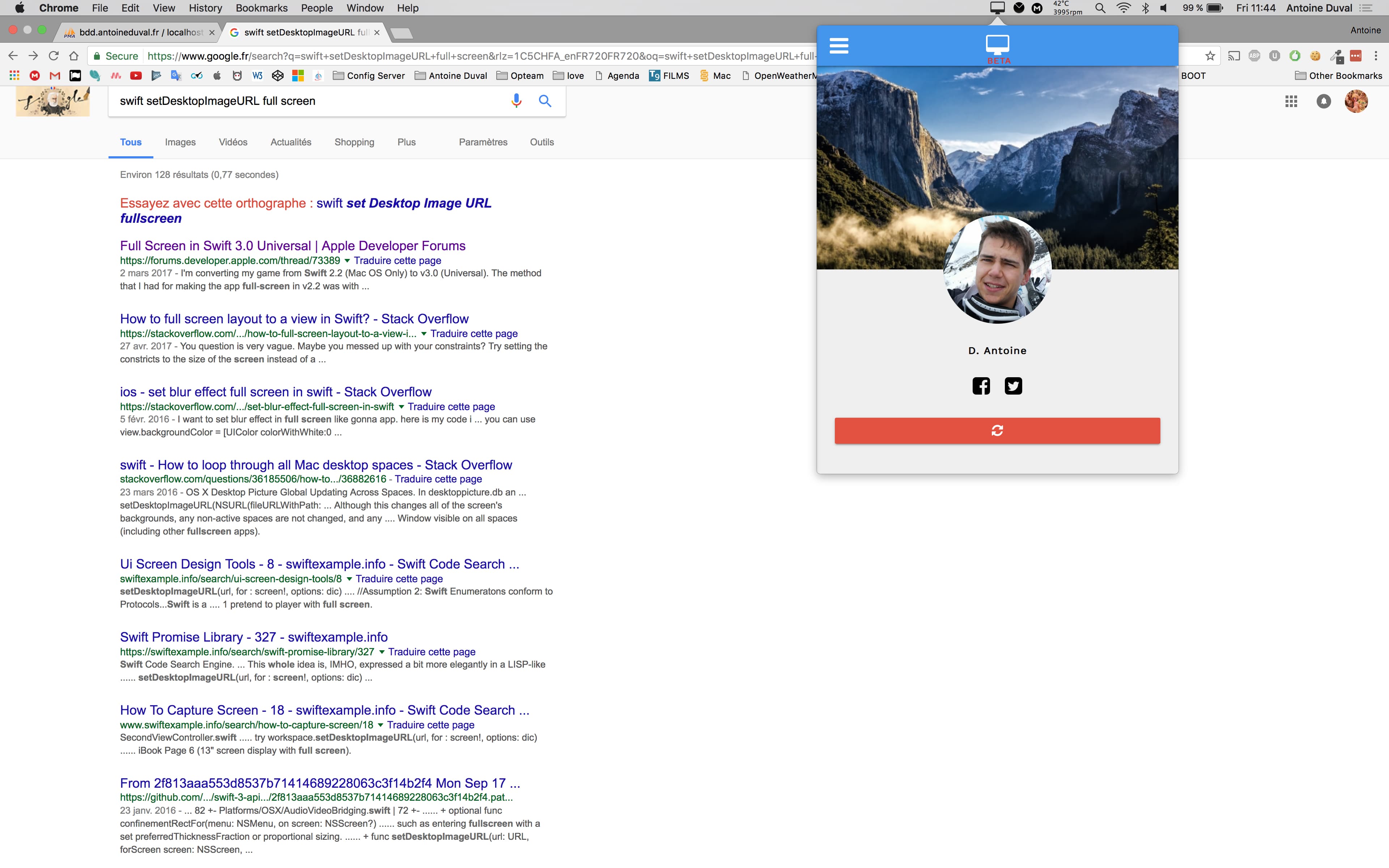The height and width of the screenshot is (868, 1389).
Task: Open the Paramètres dropdown
Action: point(483,142)
